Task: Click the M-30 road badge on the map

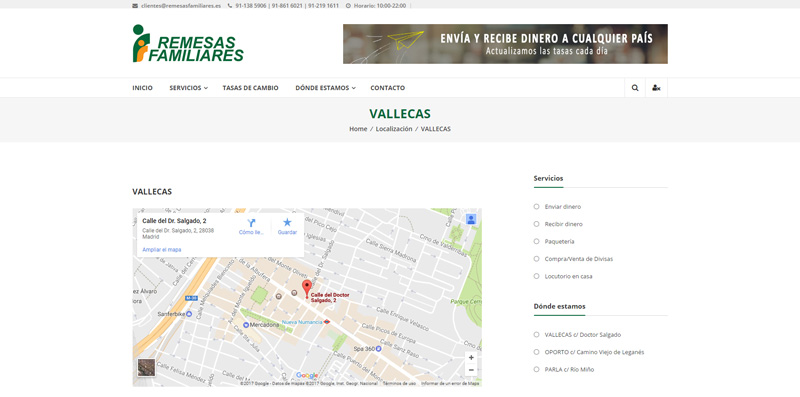Action: 191,298
